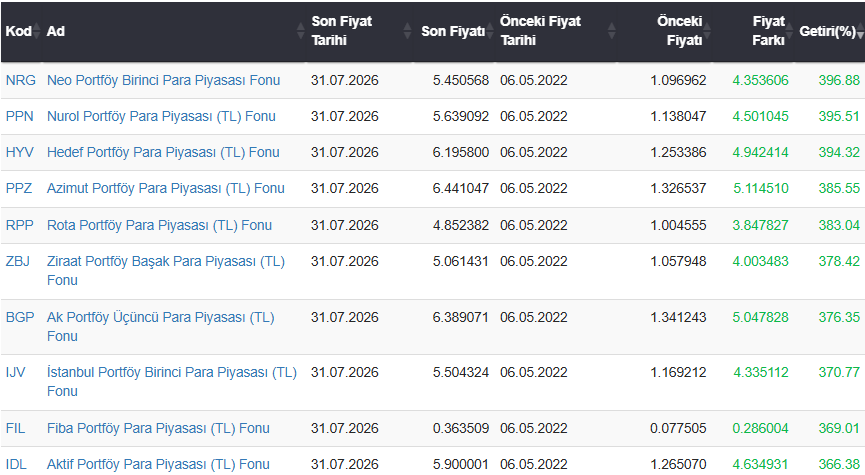
Task: Sort by Son Fiyat Tarihi arrows
Action: tap(407, 31)
